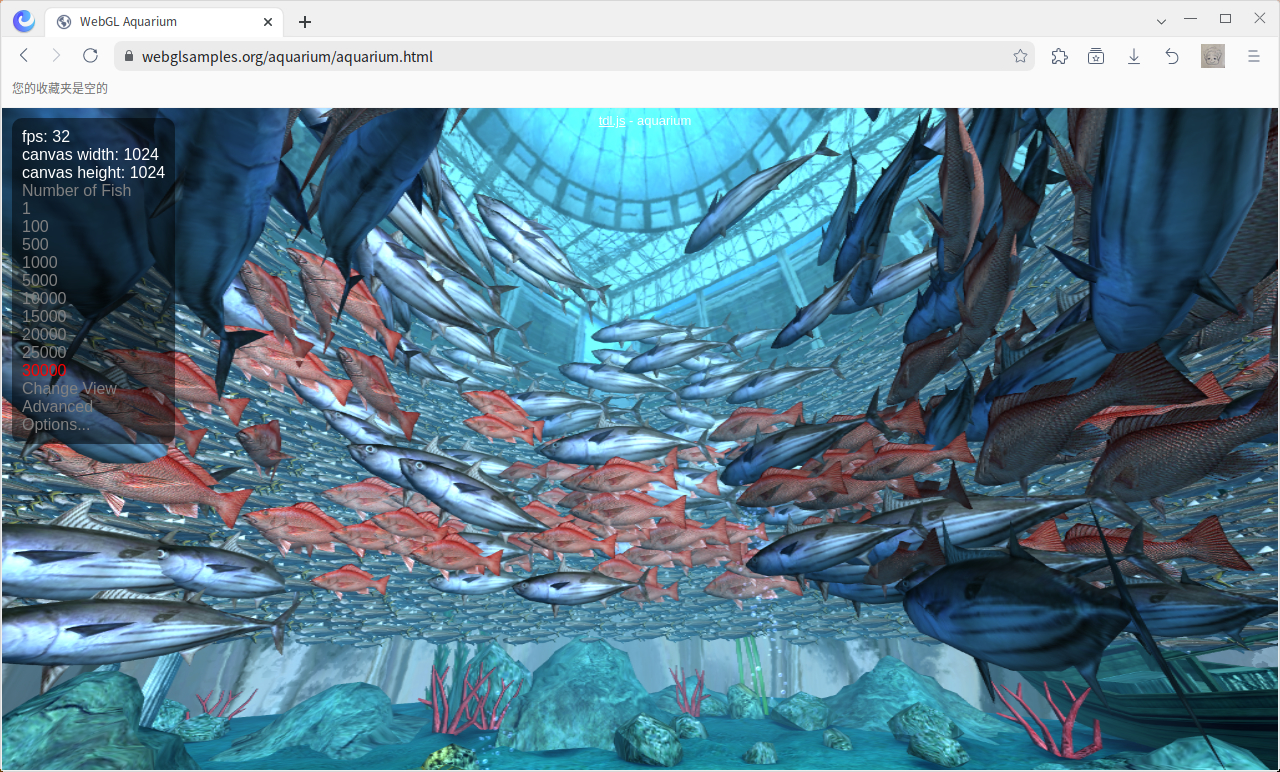
Task: Select 1000 as the number of fish
Action: (40, 262)
